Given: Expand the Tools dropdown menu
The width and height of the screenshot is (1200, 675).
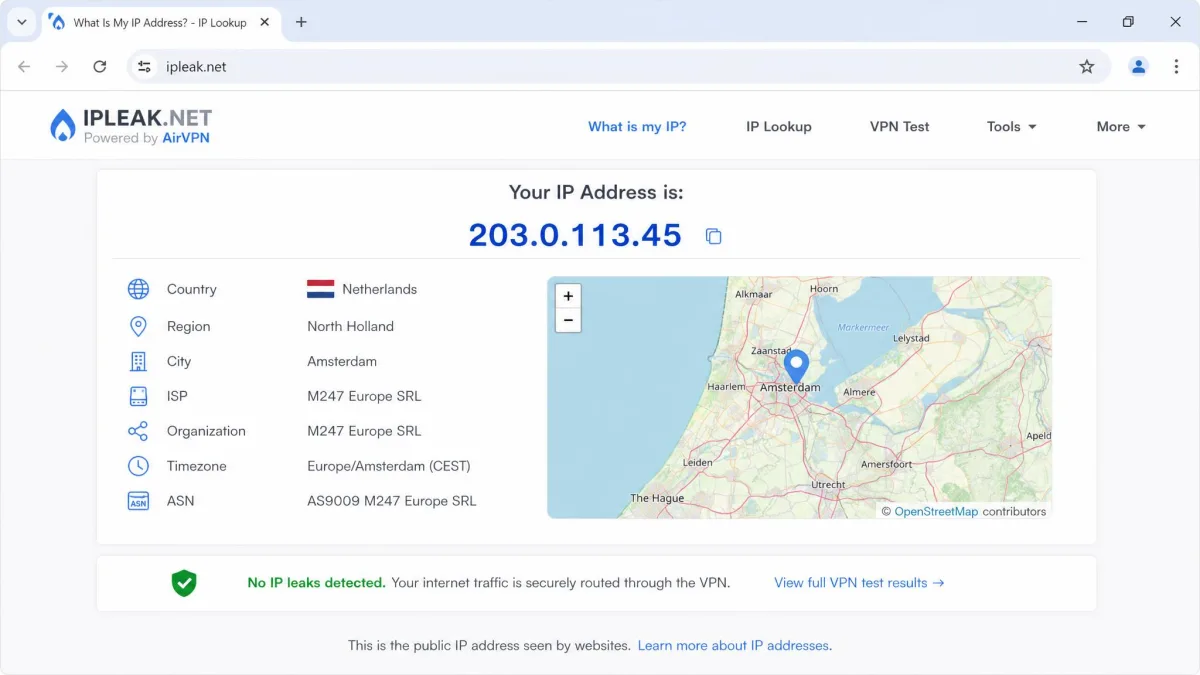Looking at the screenshot, I should tap(1011, 127).
